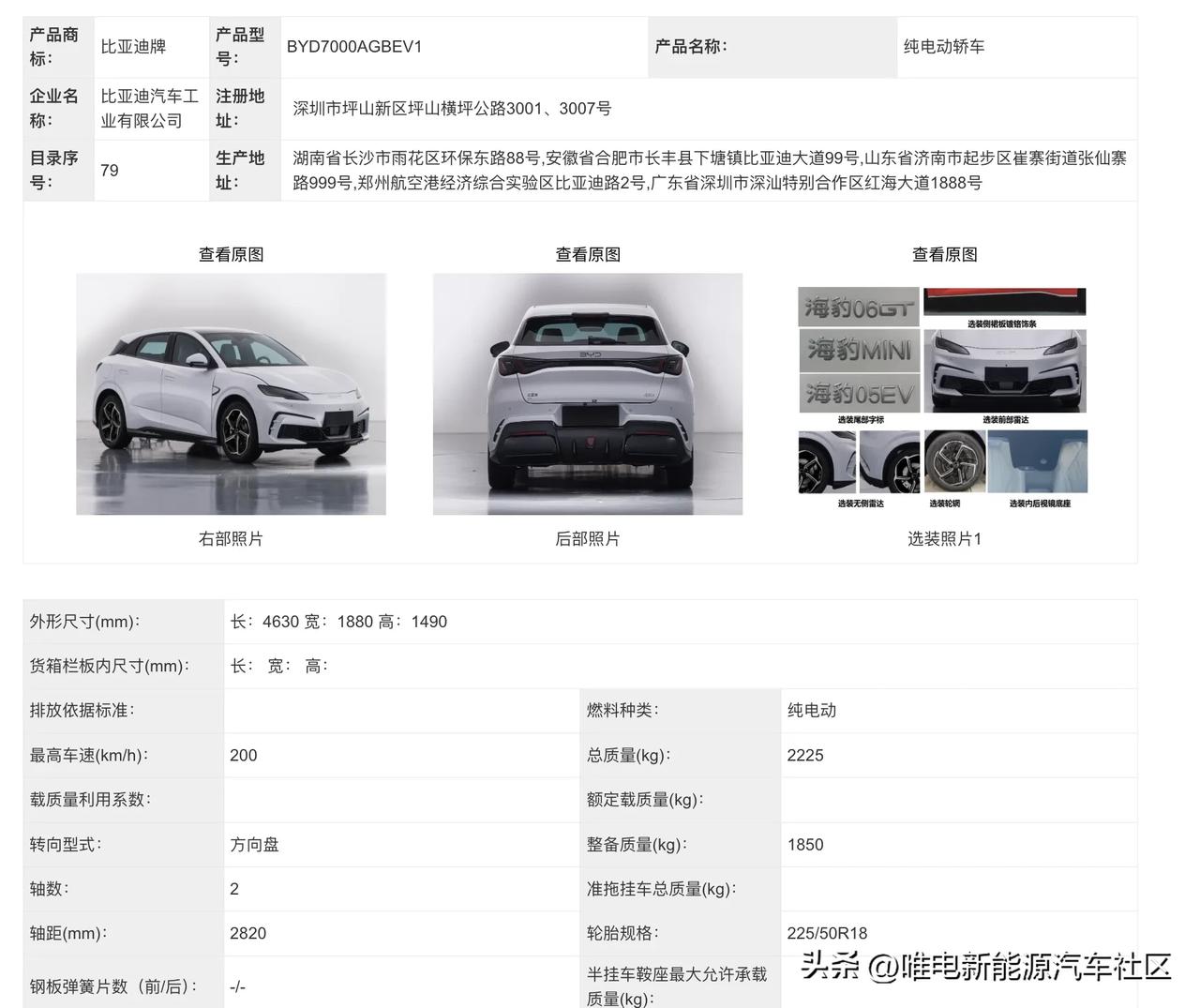1200x1008 pixels.
Task: Select wheelbase value 2820
Action: pos(248,933)
